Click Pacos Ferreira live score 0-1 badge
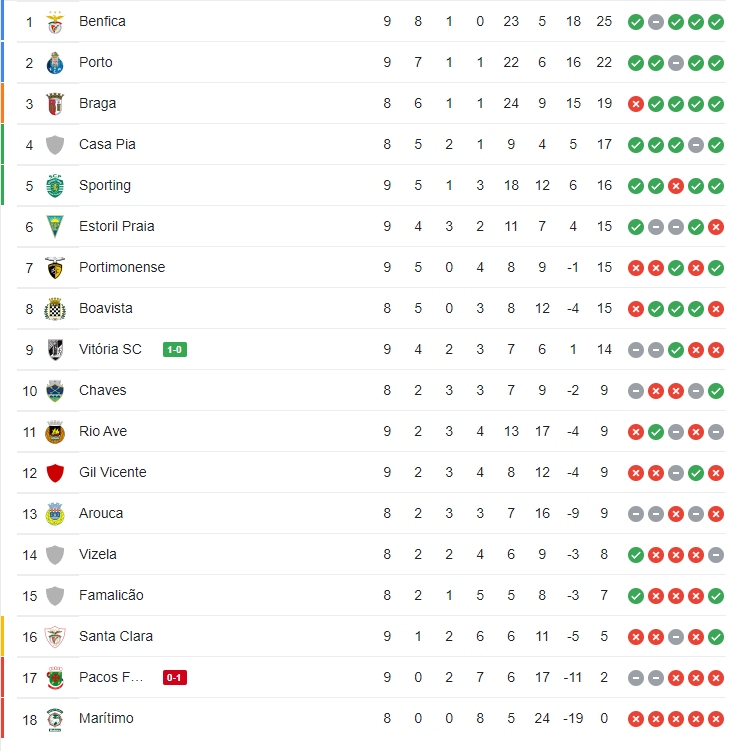This screenshot has height=751, width=753. pos(175,677)
